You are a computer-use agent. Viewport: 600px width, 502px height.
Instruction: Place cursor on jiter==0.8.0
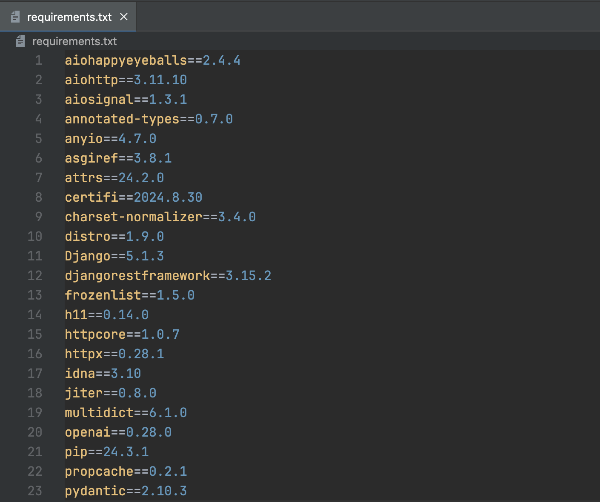coord(111,393)
